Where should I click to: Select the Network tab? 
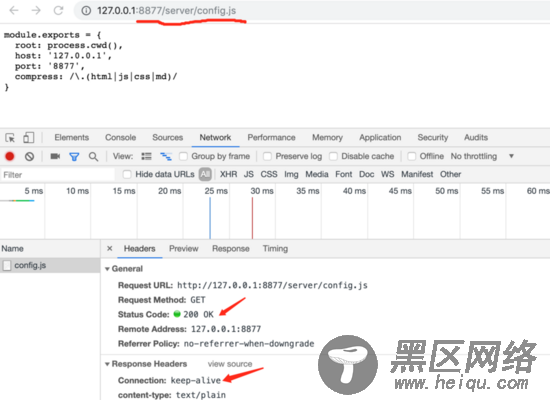click(215, 138)
